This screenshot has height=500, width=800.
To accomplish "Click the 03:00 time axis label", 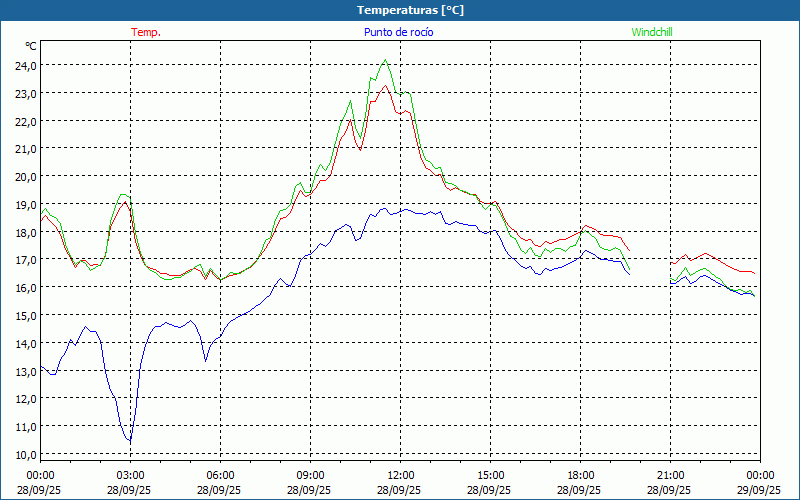I will (130, 475).
